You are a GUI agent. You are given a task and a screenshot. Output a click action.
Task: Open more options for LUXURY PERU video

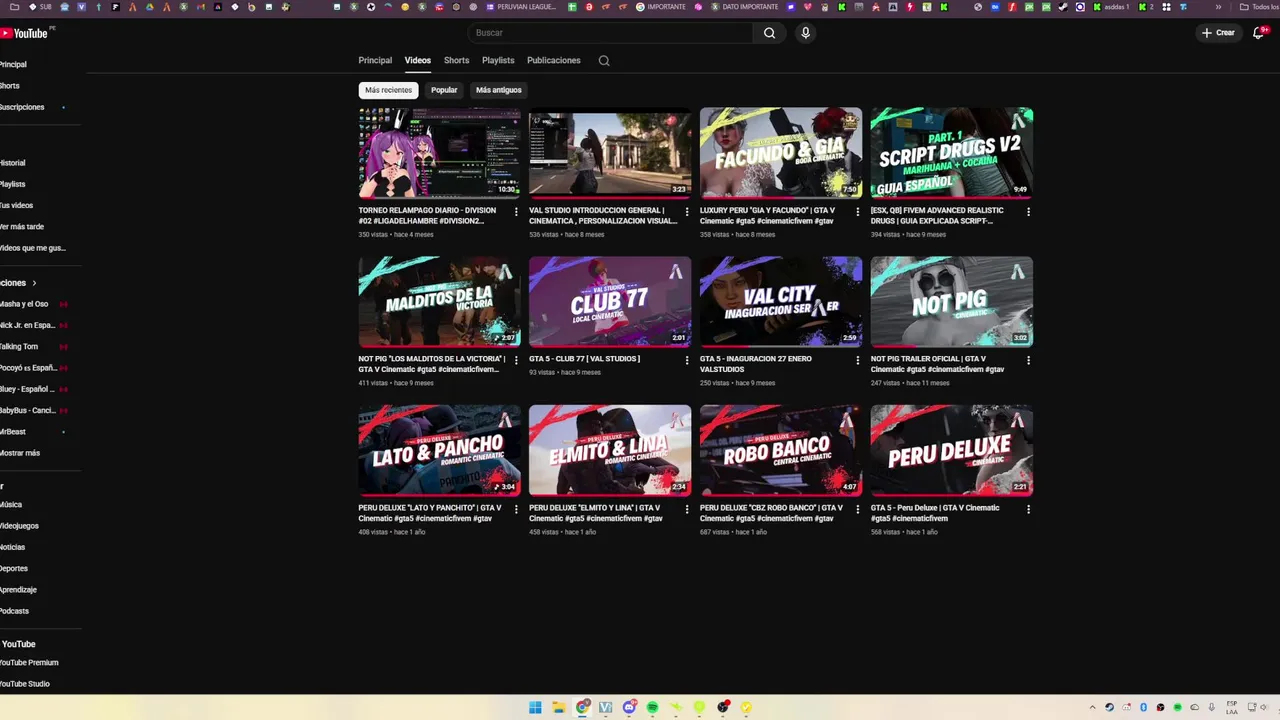(857, 211)
